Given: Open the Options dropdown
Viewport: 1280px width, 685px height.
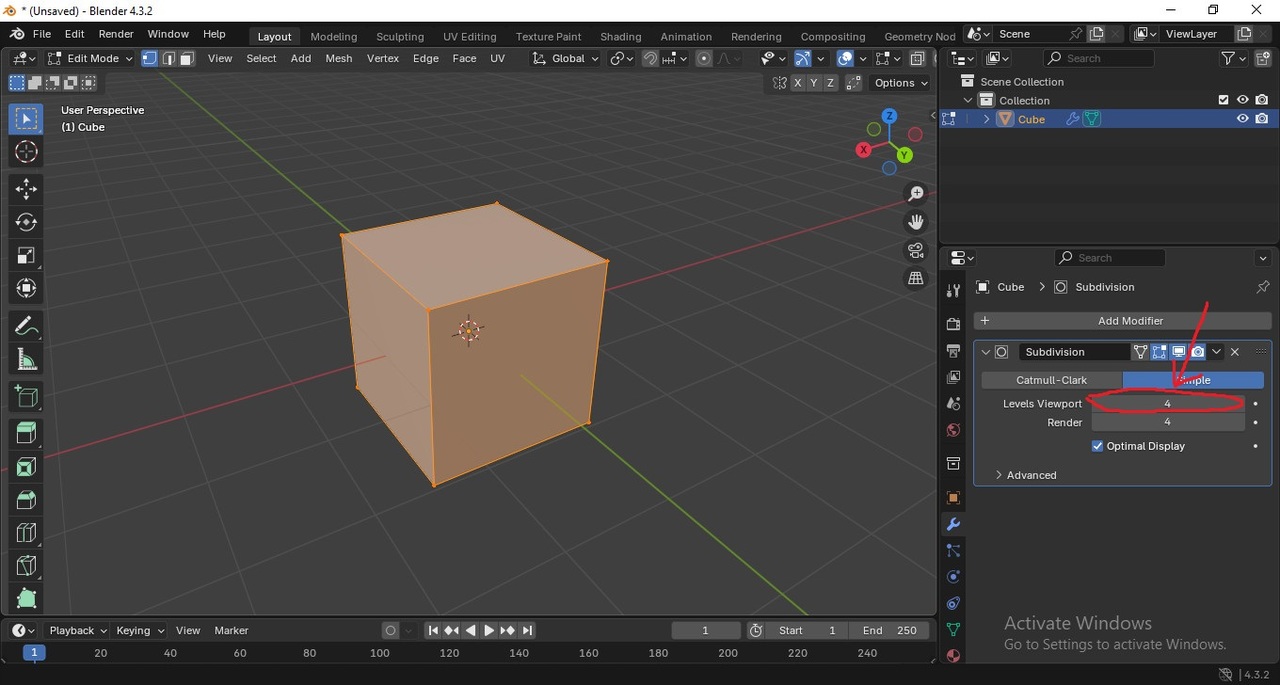Looking at the screenshot, I should pos(899,83).
